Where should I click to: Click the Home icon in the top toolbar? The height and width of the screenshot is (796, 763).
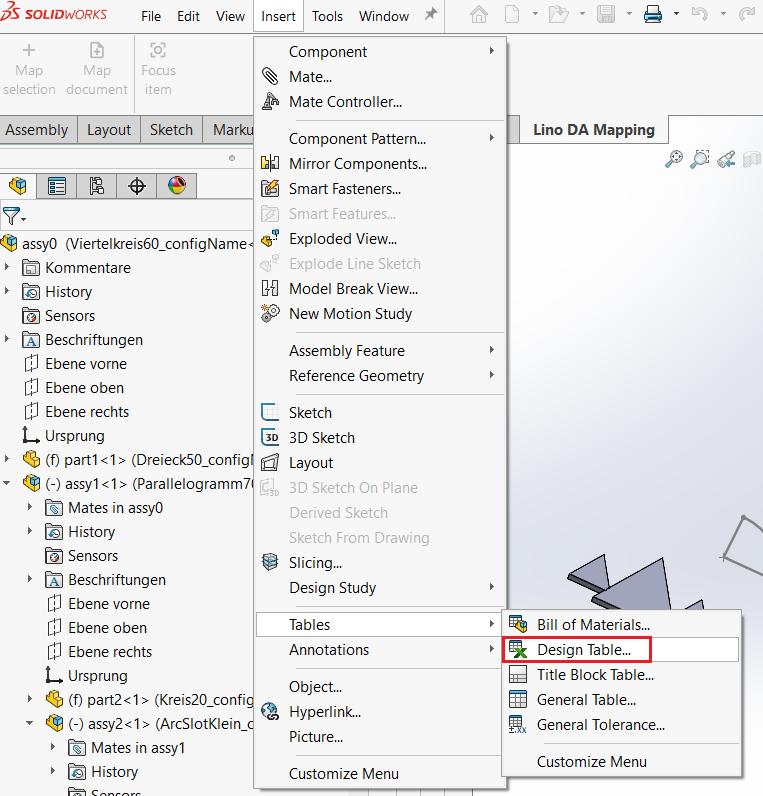[480, 15]
